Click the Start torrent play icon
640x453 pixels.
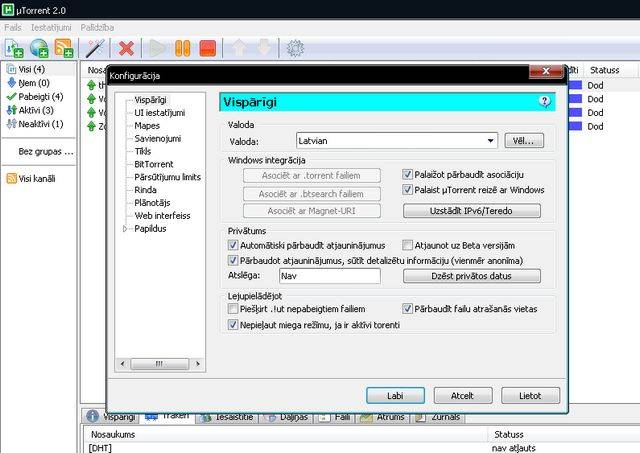(157, 48)
